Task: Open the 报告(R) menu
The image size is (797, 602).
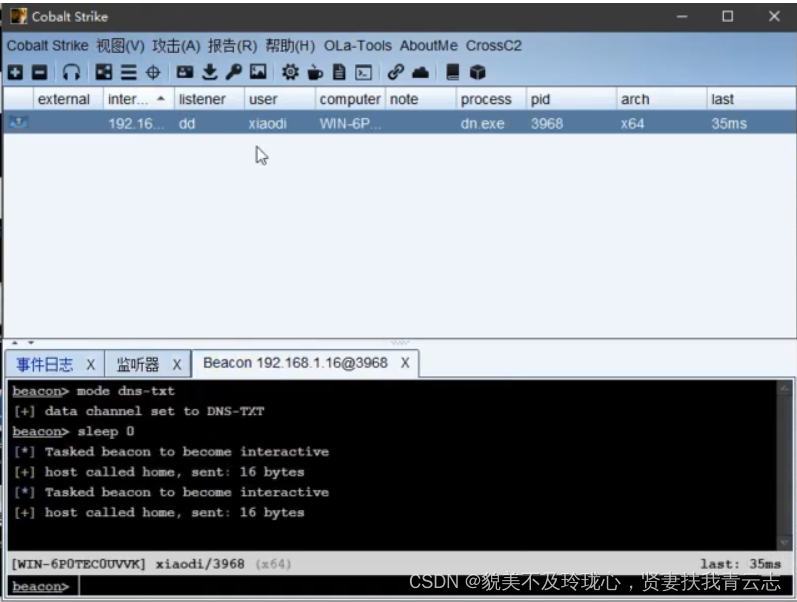Action: 232,46
